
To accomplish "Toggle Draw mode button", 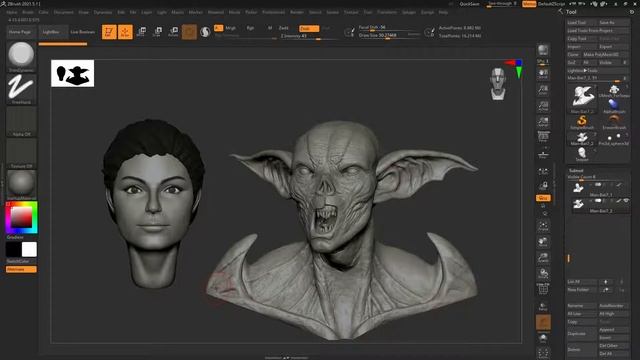I will (125, 32).
